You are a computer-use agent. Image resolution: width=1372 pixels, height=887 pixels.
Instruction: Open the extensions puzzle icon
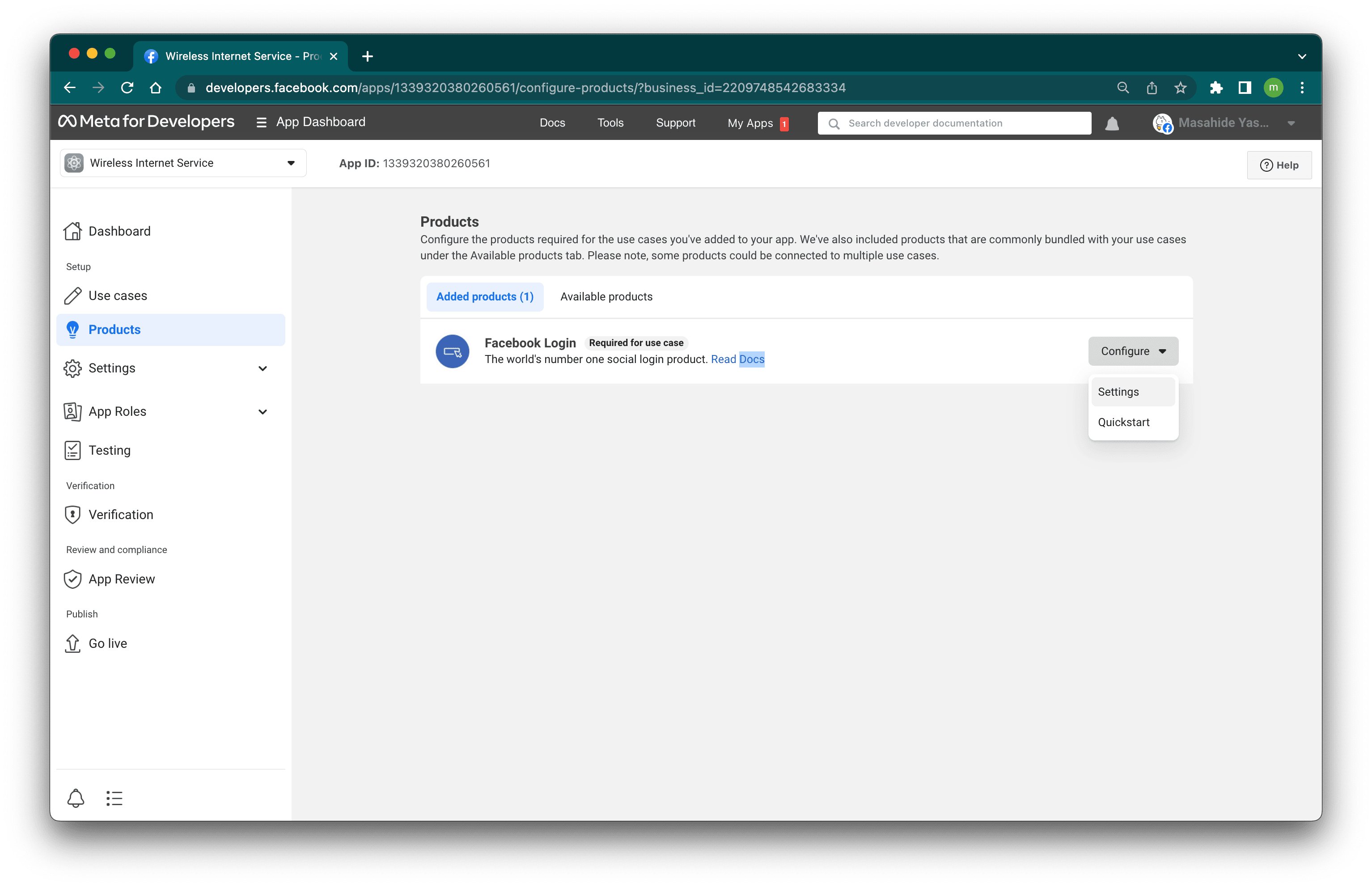[1216, 88]
